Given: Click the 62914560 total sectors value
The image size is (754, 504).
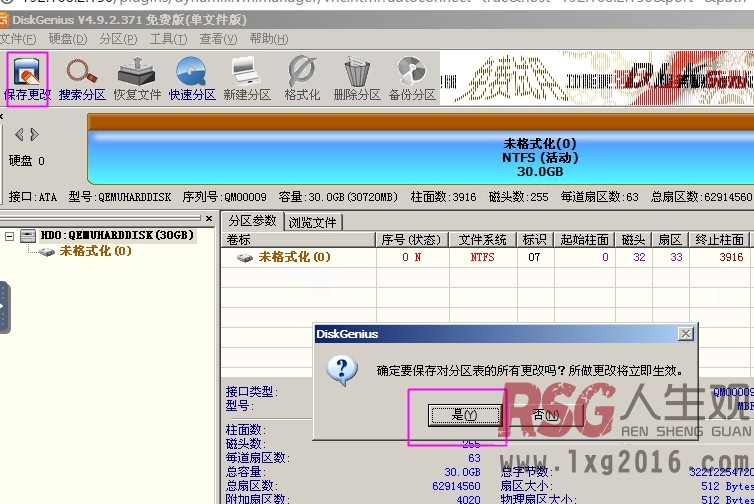Looking at the screenshot, I should [456, 486].
